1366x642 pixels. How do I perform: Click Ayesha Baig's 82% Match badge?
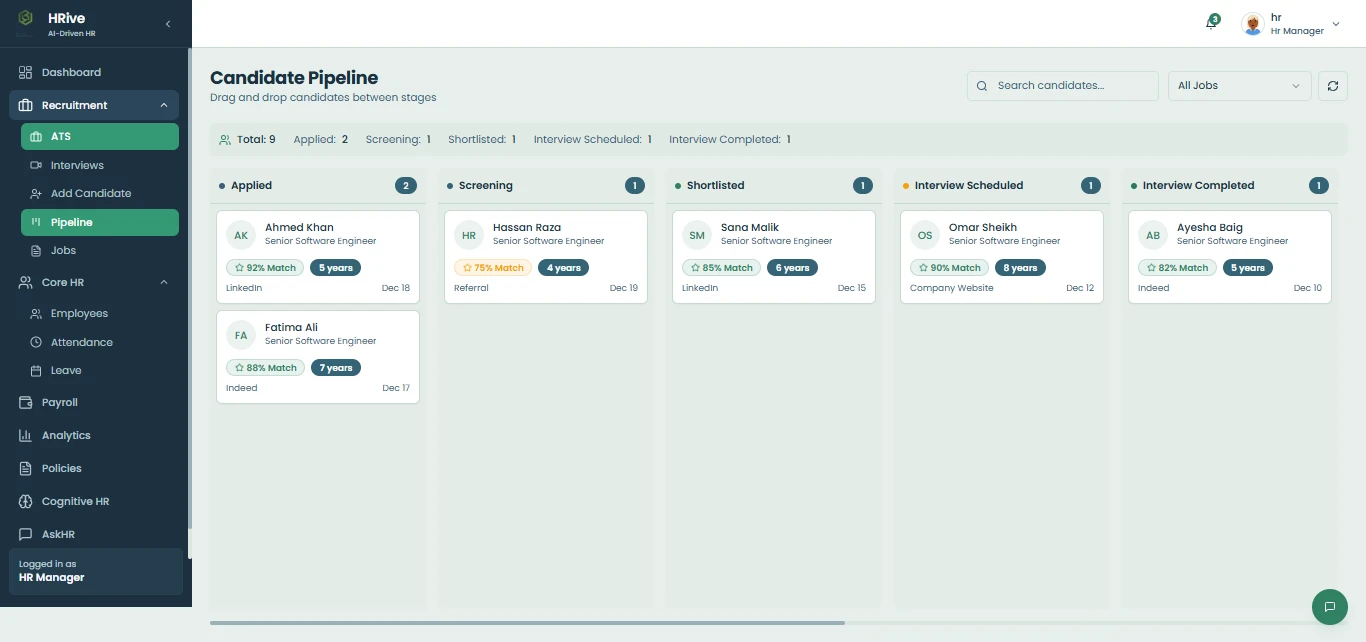click(1177, 268)
